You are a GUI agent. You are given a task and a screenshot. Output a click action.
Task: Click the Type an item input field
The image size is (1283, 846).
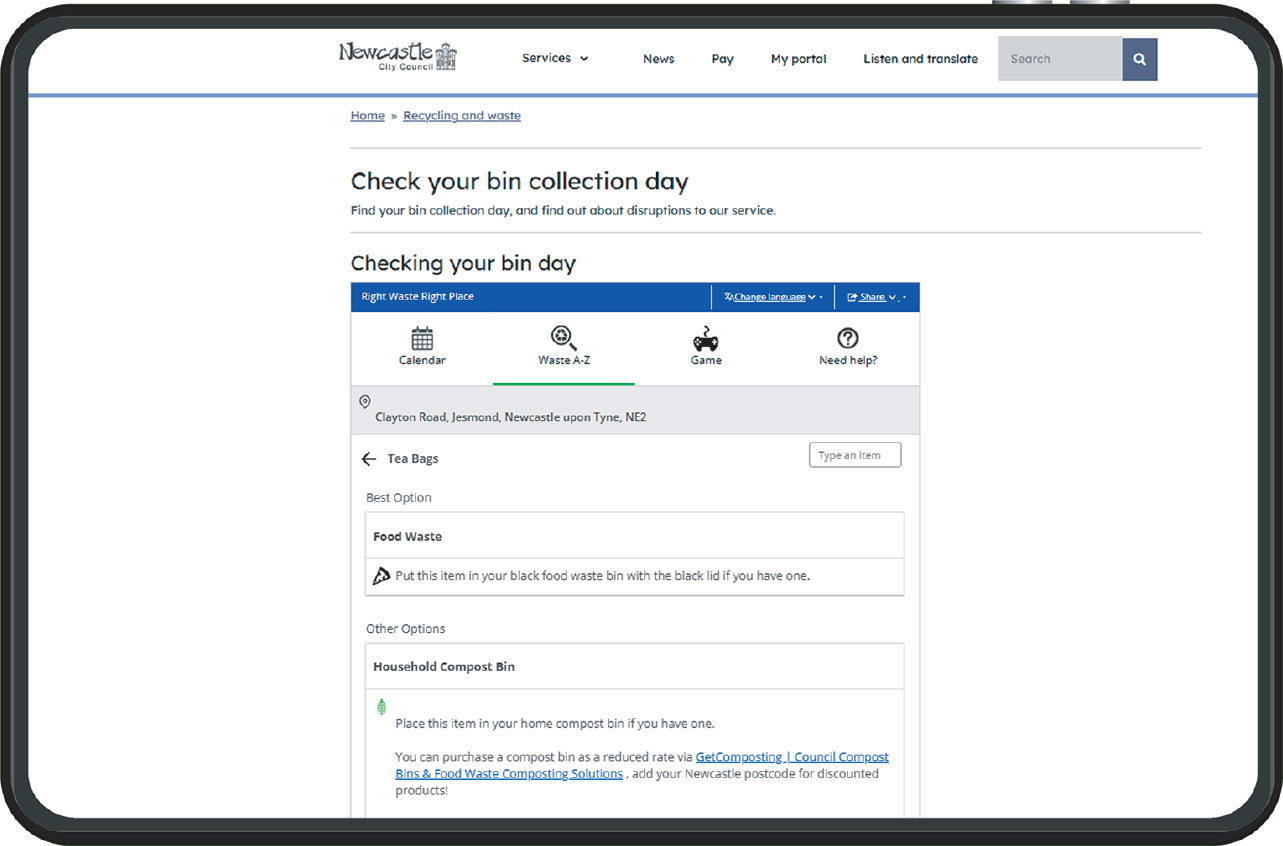[x=854, y=455]
